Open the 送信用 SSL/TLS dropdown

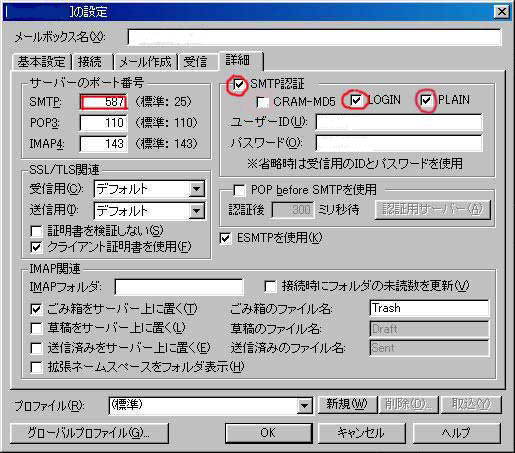[197, 211]
